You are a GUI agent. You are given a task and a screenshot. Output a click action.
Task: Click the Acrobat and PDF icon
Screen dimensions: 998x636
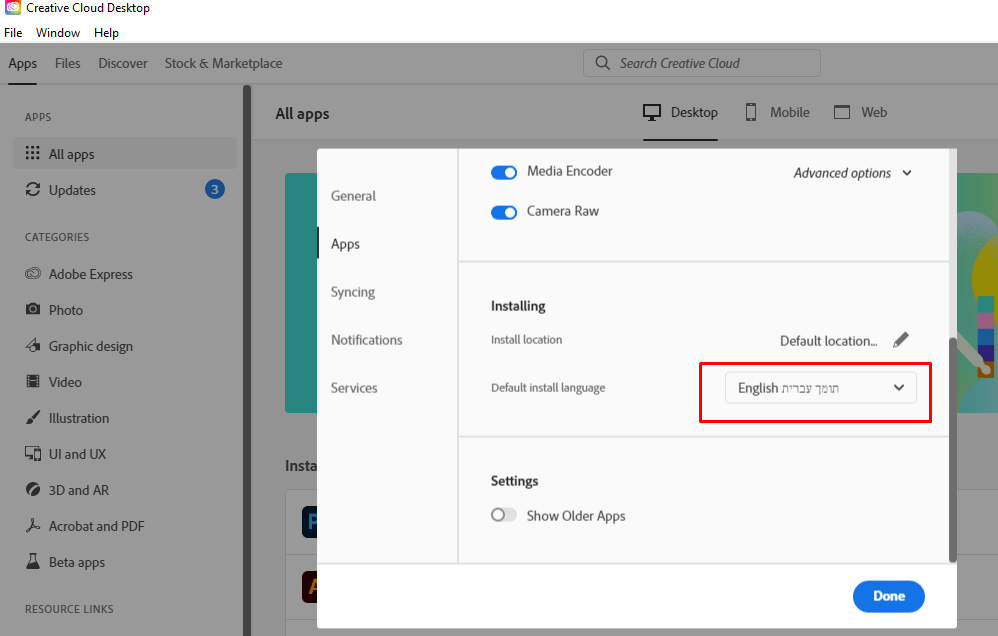[32, 525]
